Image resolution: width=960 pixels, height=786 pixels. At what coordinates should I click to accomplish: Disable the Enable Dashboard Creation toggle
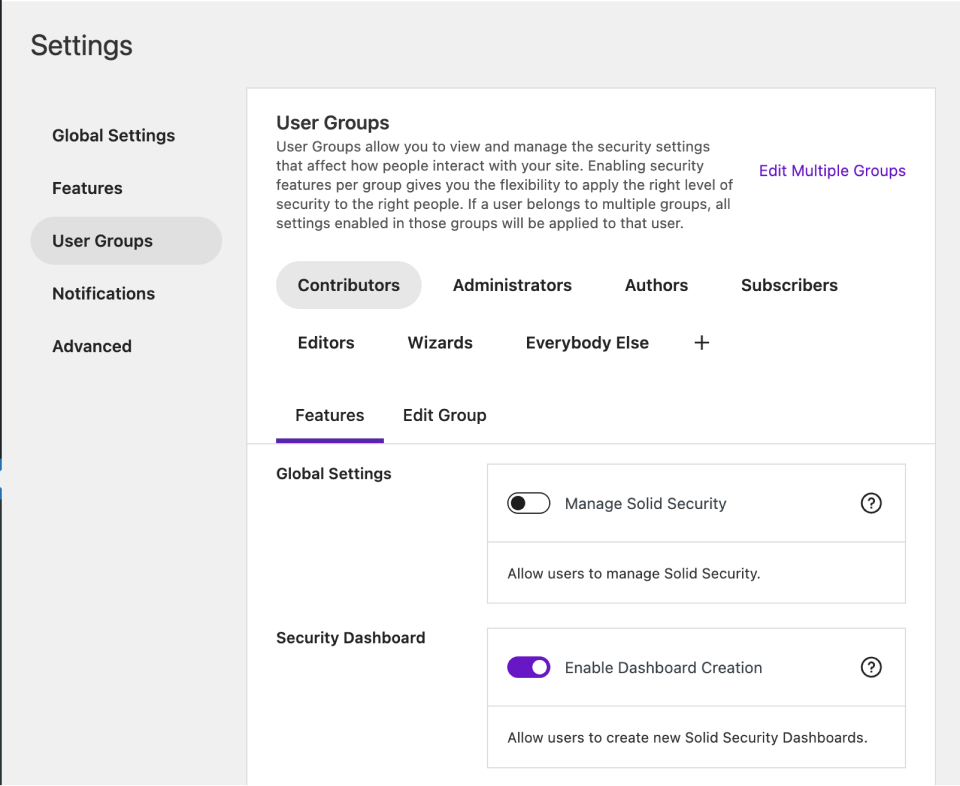coord(528,668)
